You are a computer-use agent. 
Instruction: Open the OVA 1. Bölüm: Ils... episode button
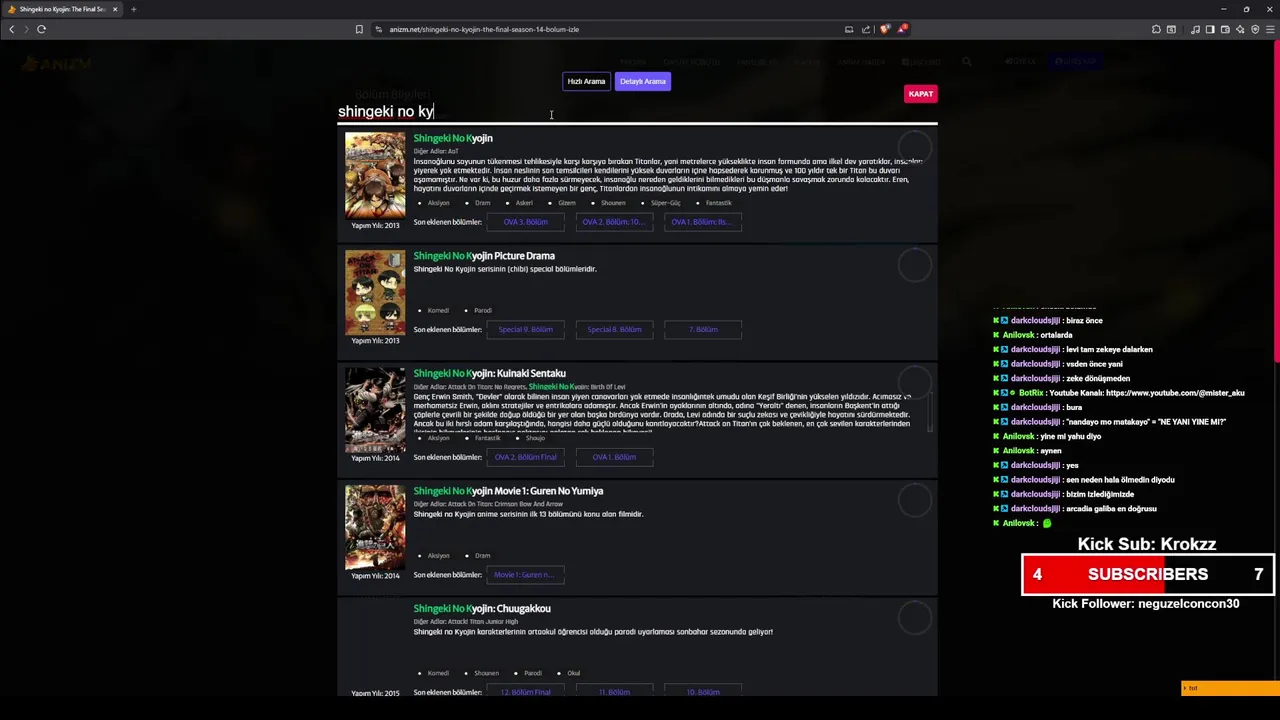[703, 222]
